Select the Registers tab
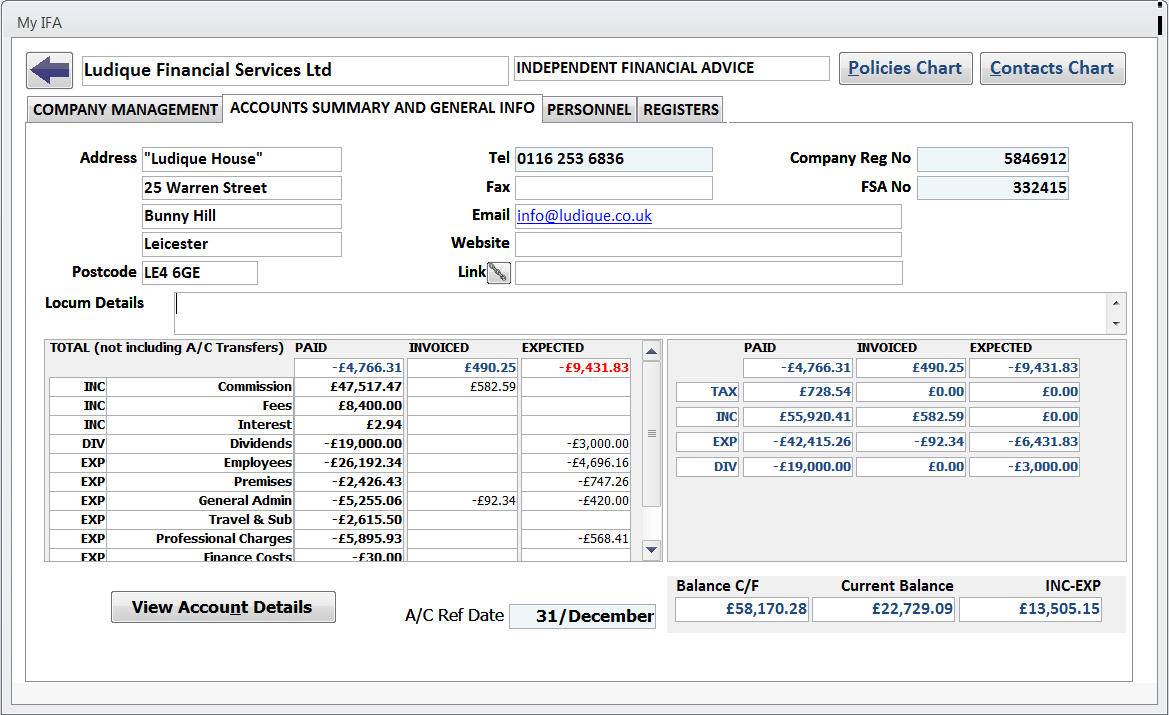This screenshot has width=1169, height=715. pos(680,110)
